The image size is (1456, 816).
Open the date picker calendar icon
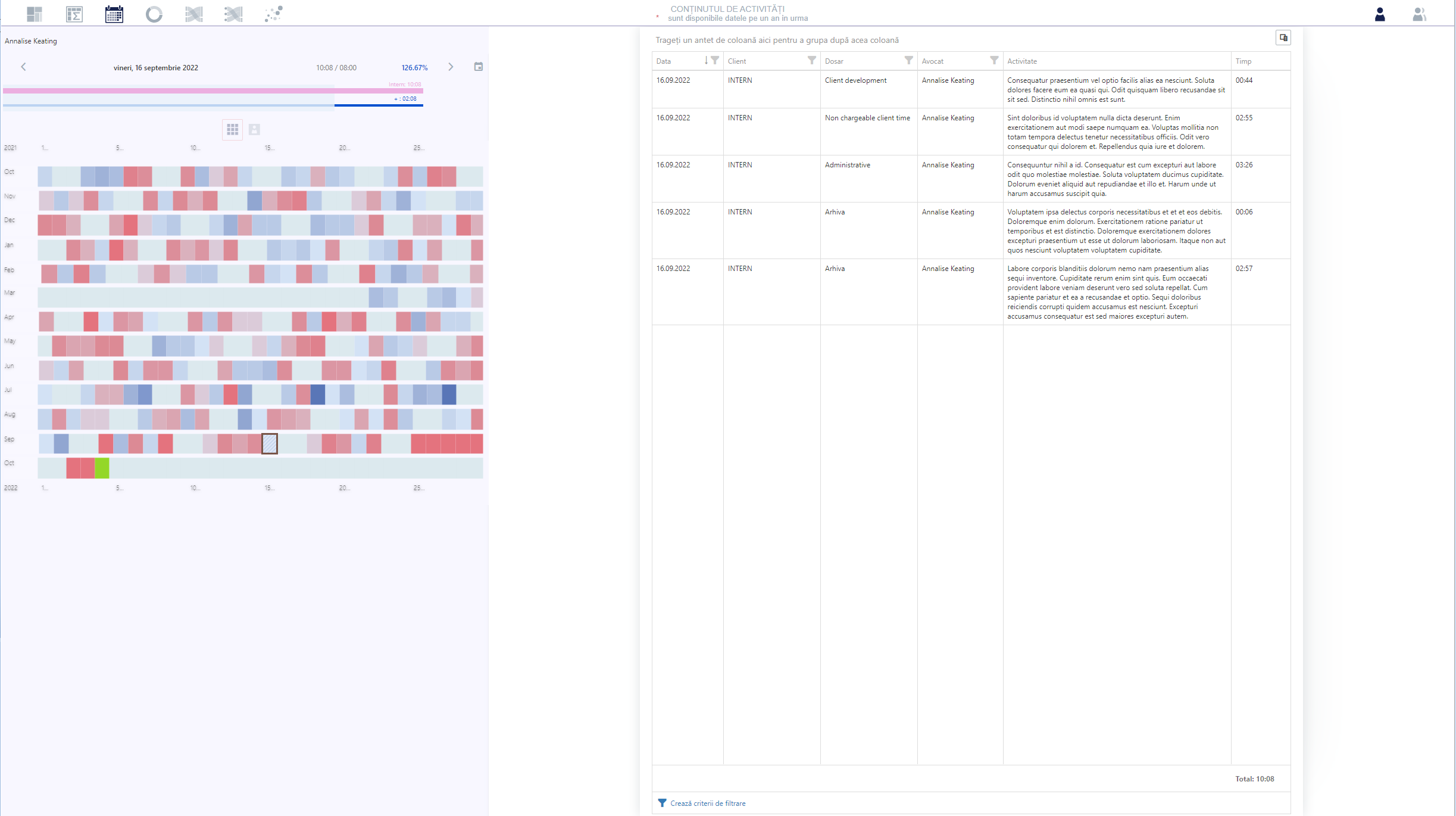pos(479,67)
